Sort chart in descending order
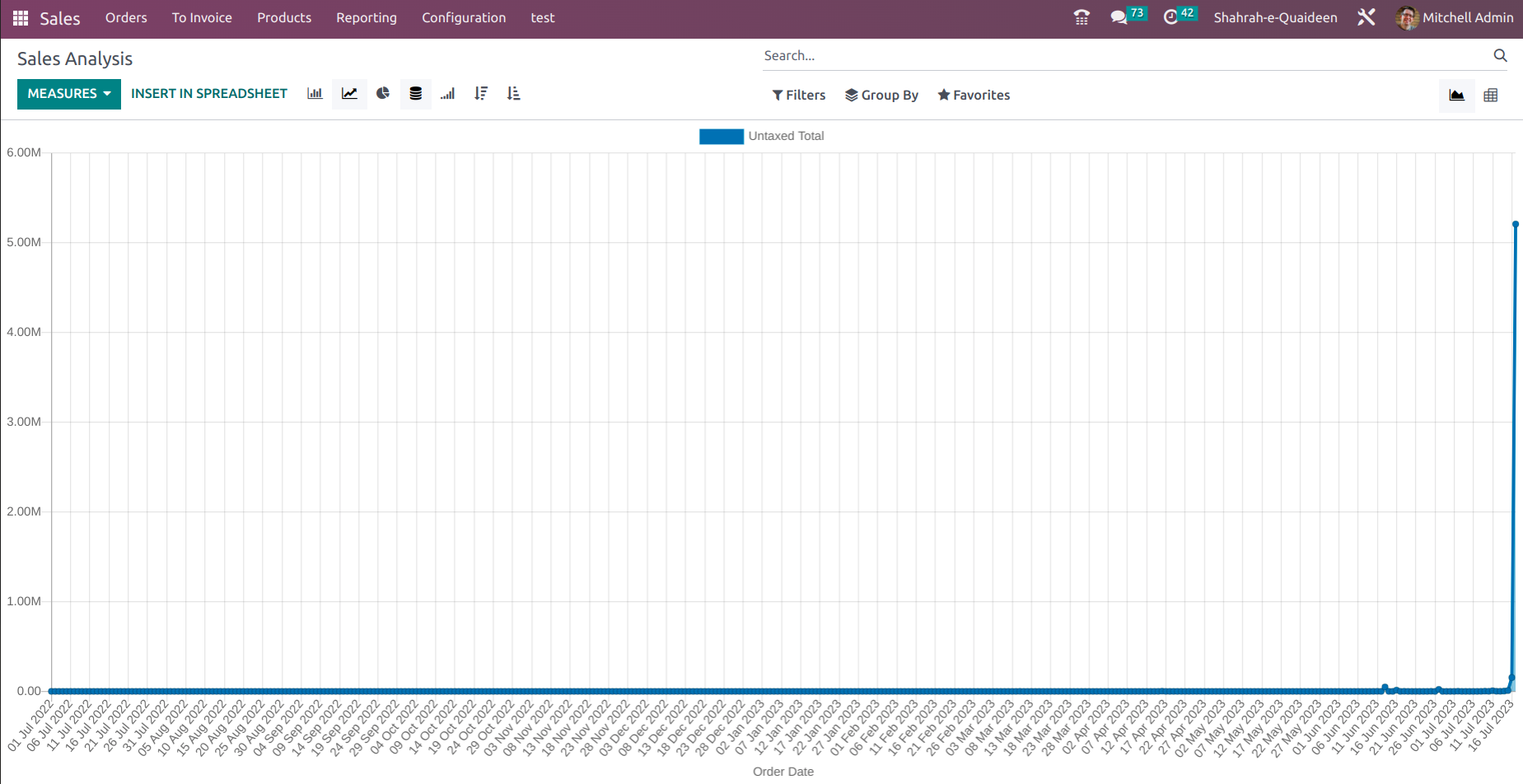This screenshot has width=1523, height=784. [481, 94]
